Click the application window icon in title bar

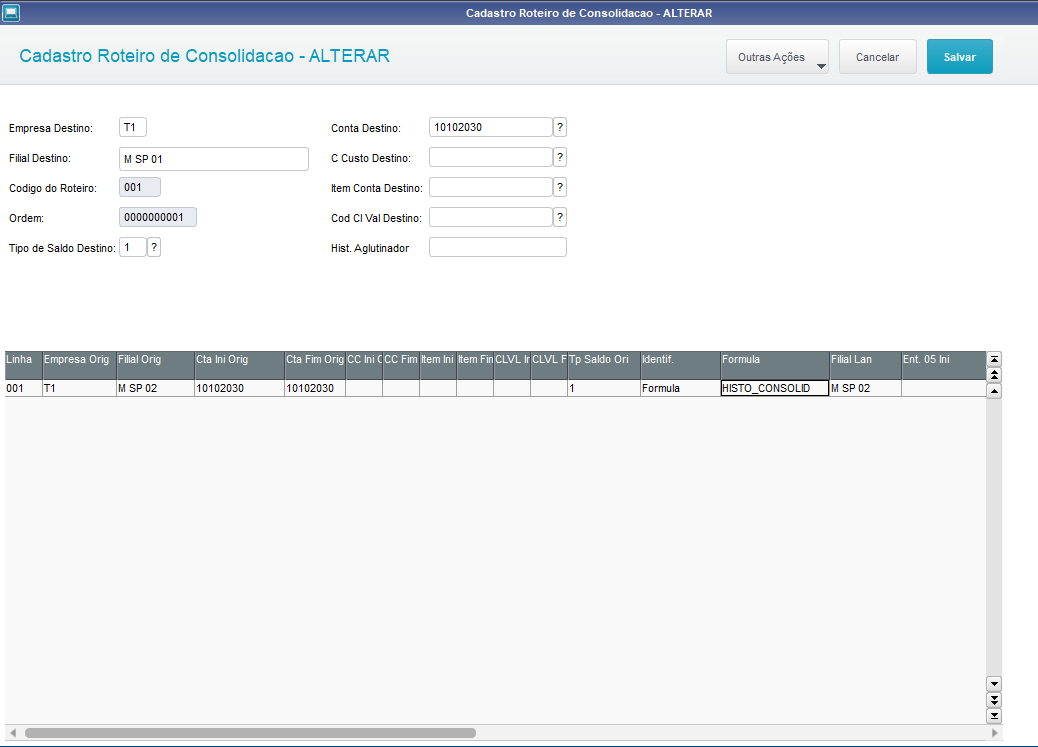pyautogui.click(x=11, y=13)
